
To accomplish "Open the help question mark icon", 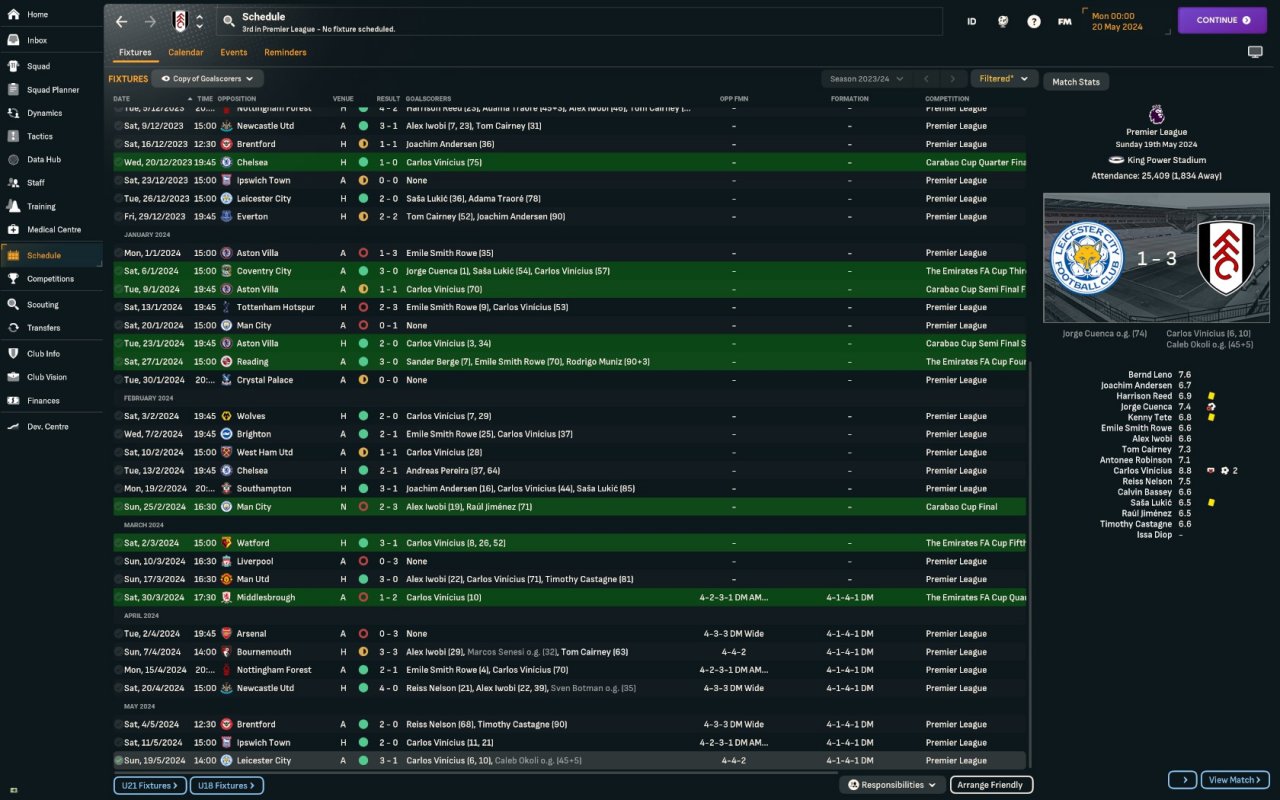I will pyautogui.click(x=1034, y=21).
